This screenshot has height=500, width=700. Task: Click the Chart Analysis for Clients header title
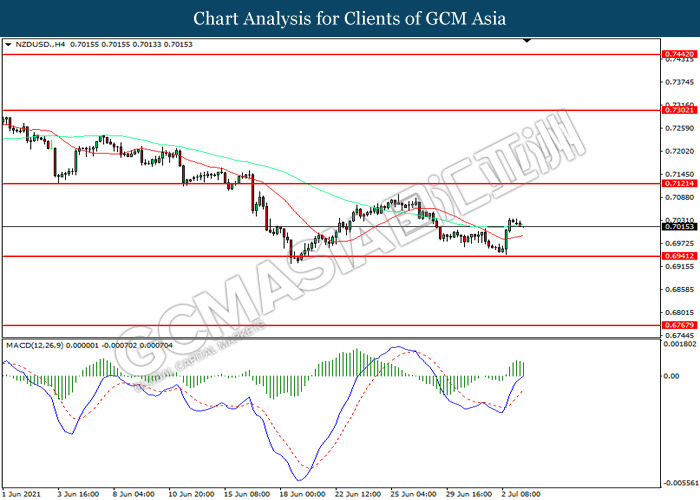pyautogui.click(x=350, y=19)
